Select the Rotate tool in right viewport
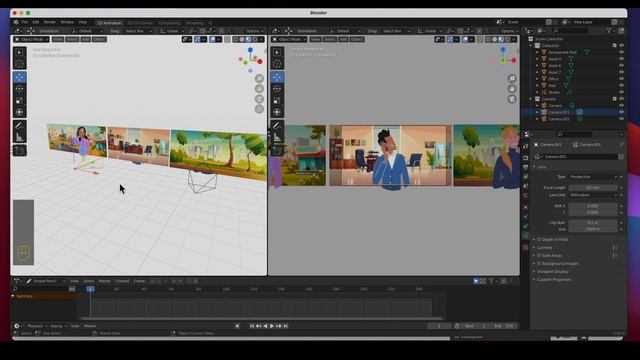Viewport: 640px width, 360px height. click(x=277, y=89)
